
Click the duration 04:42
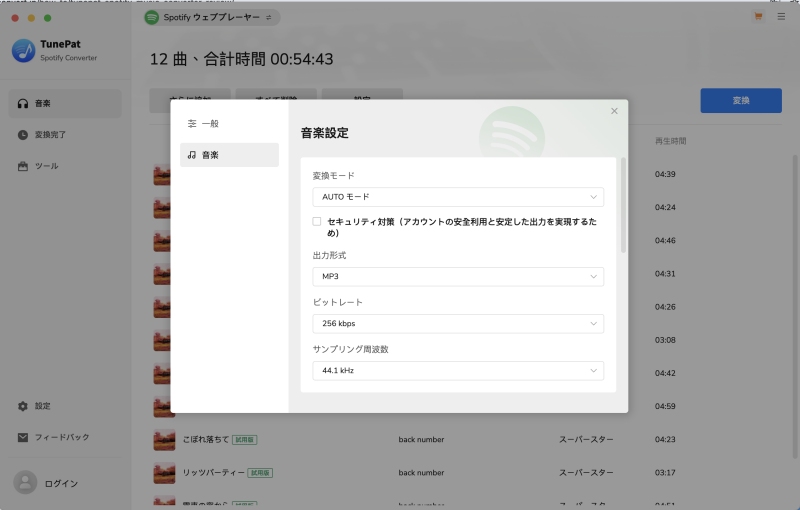665,373
